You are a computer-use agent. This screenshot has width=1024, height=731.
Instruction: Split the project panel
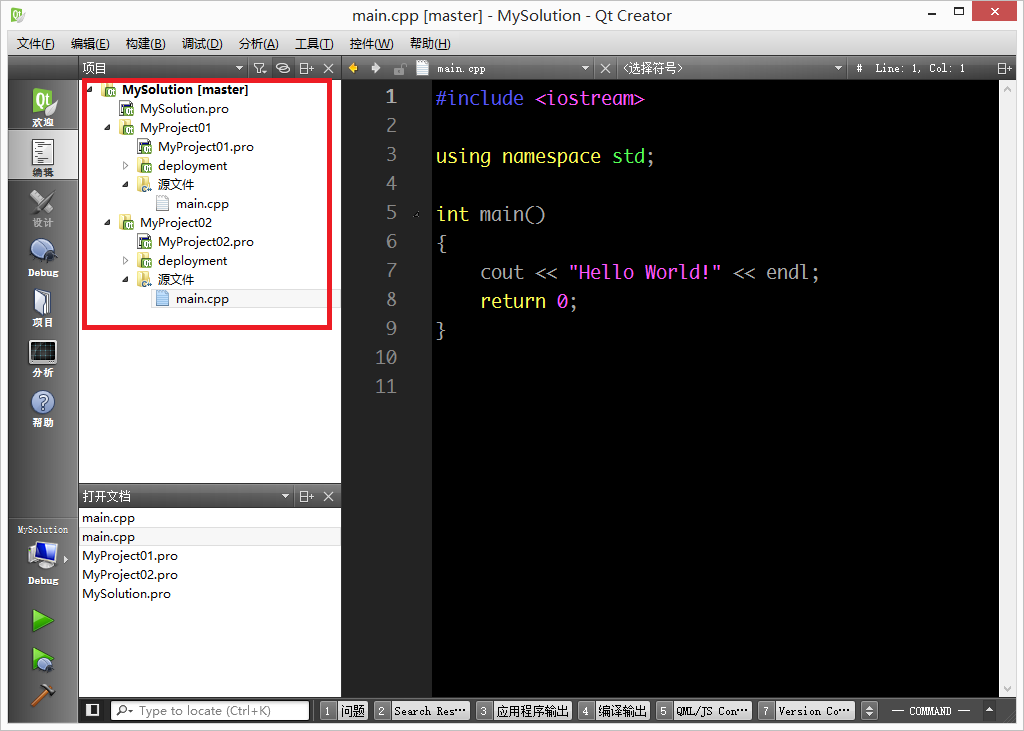coord(306,68)
